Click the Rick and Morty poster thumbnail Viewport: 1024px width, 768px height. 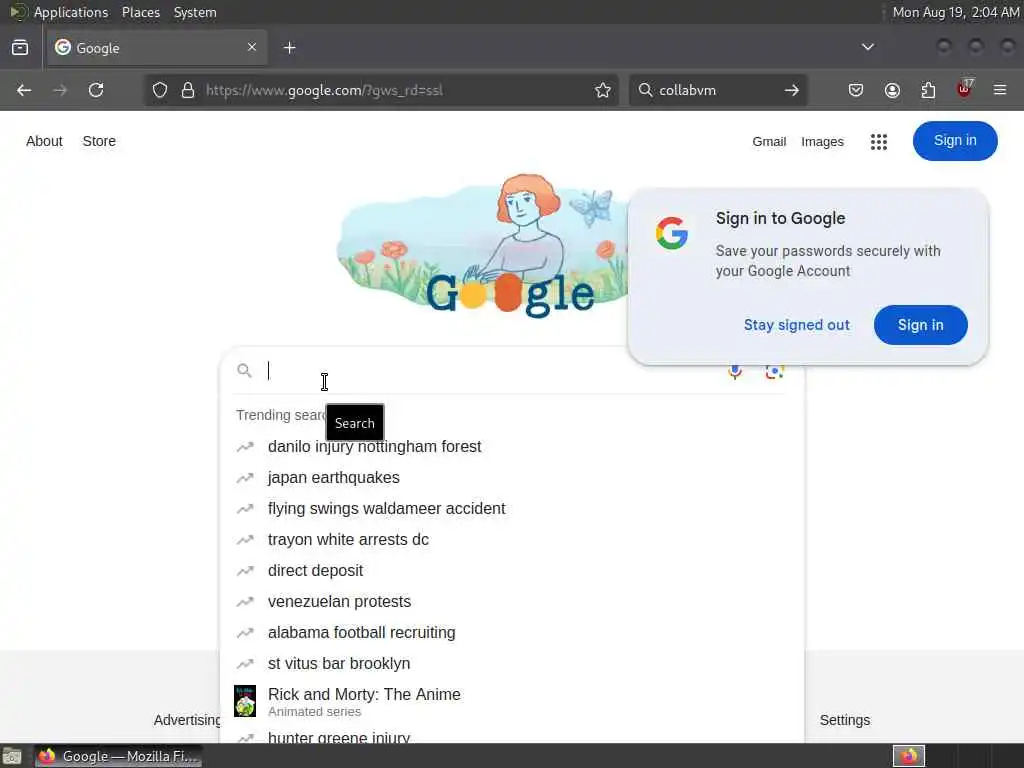click(245, 701)
